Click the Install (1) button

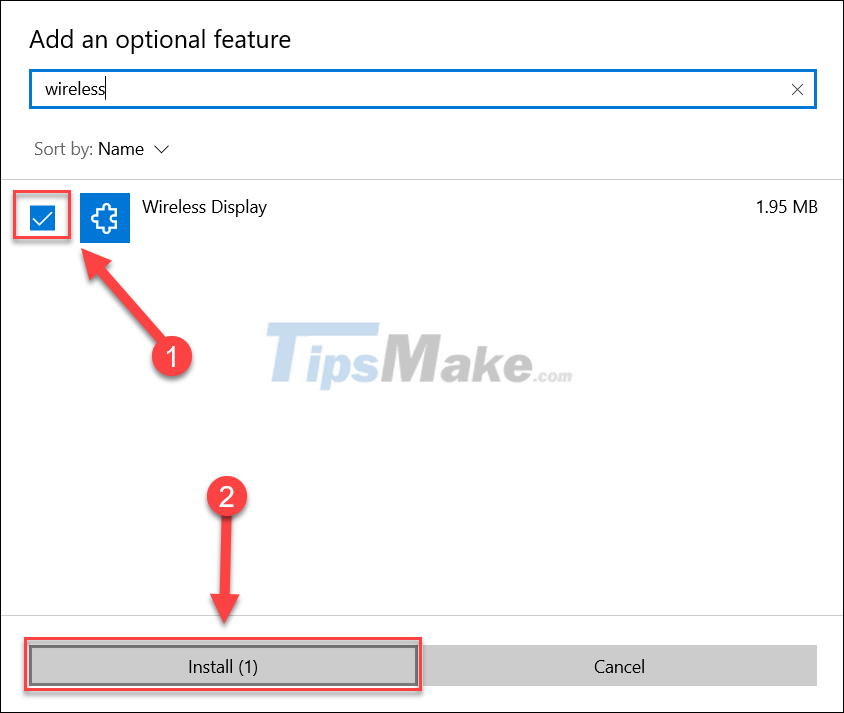223,666
